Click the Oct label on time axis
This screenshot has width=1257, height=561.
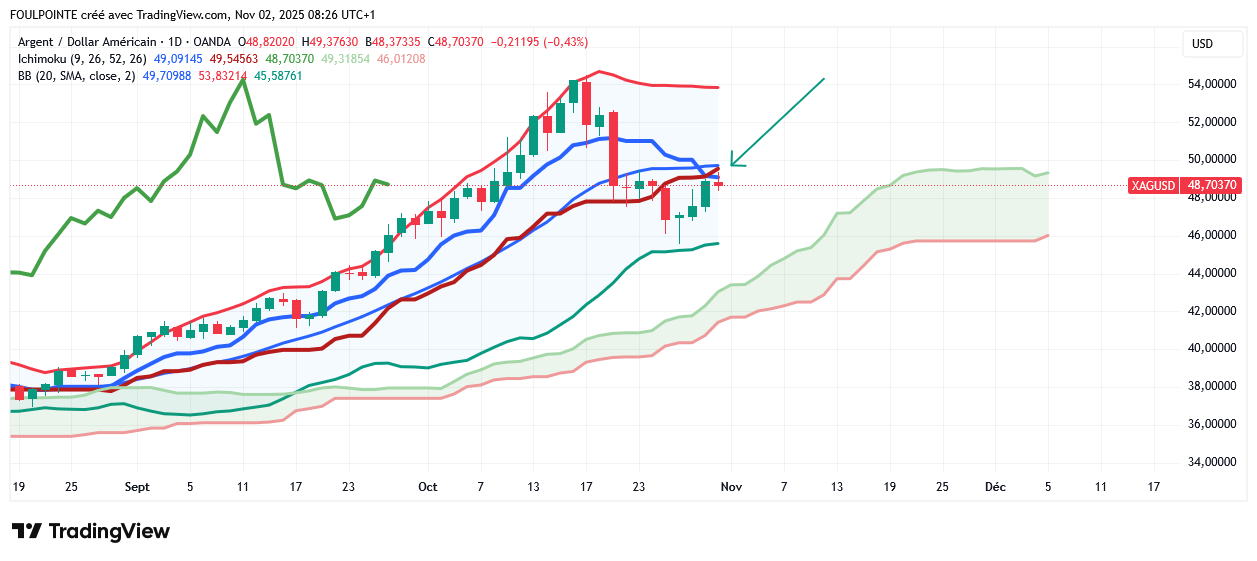(428, 487)
